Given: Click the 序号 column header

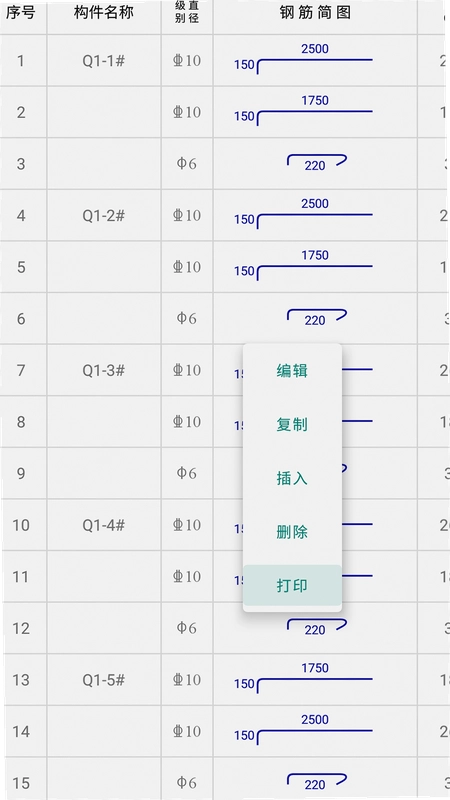Looking at the screenshot, I should 21,13.
